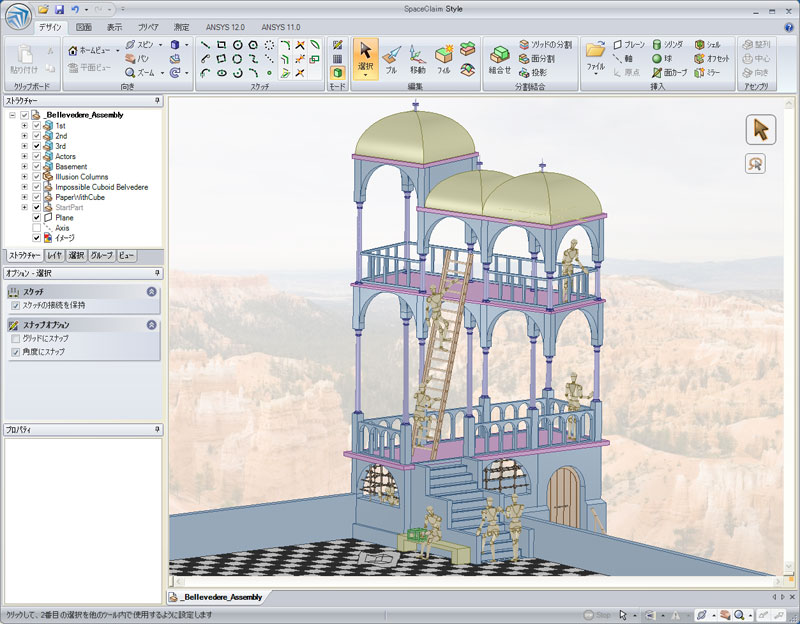Activate the プル (Pull) tool
The width and height of the screenshot is (800, 624).
click(391, 58)
